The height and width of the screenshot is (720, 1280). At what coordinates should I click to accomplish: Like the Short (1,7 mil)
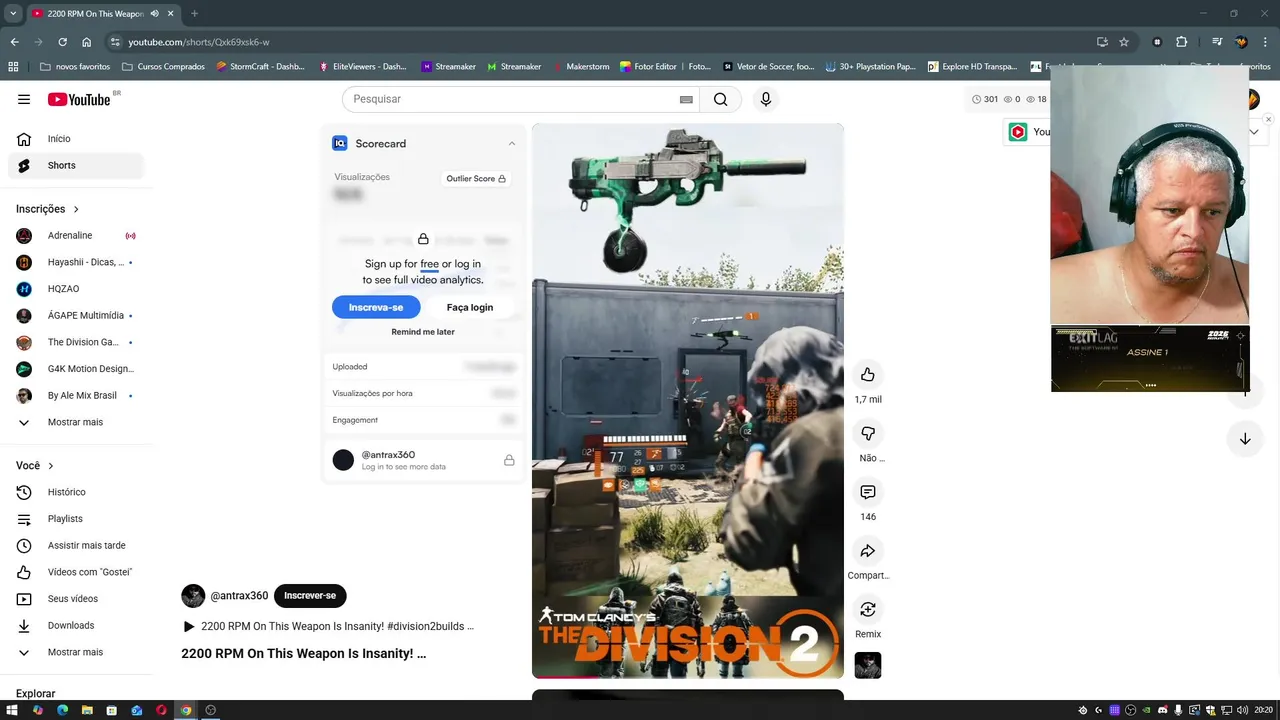(x=868, y=375)
